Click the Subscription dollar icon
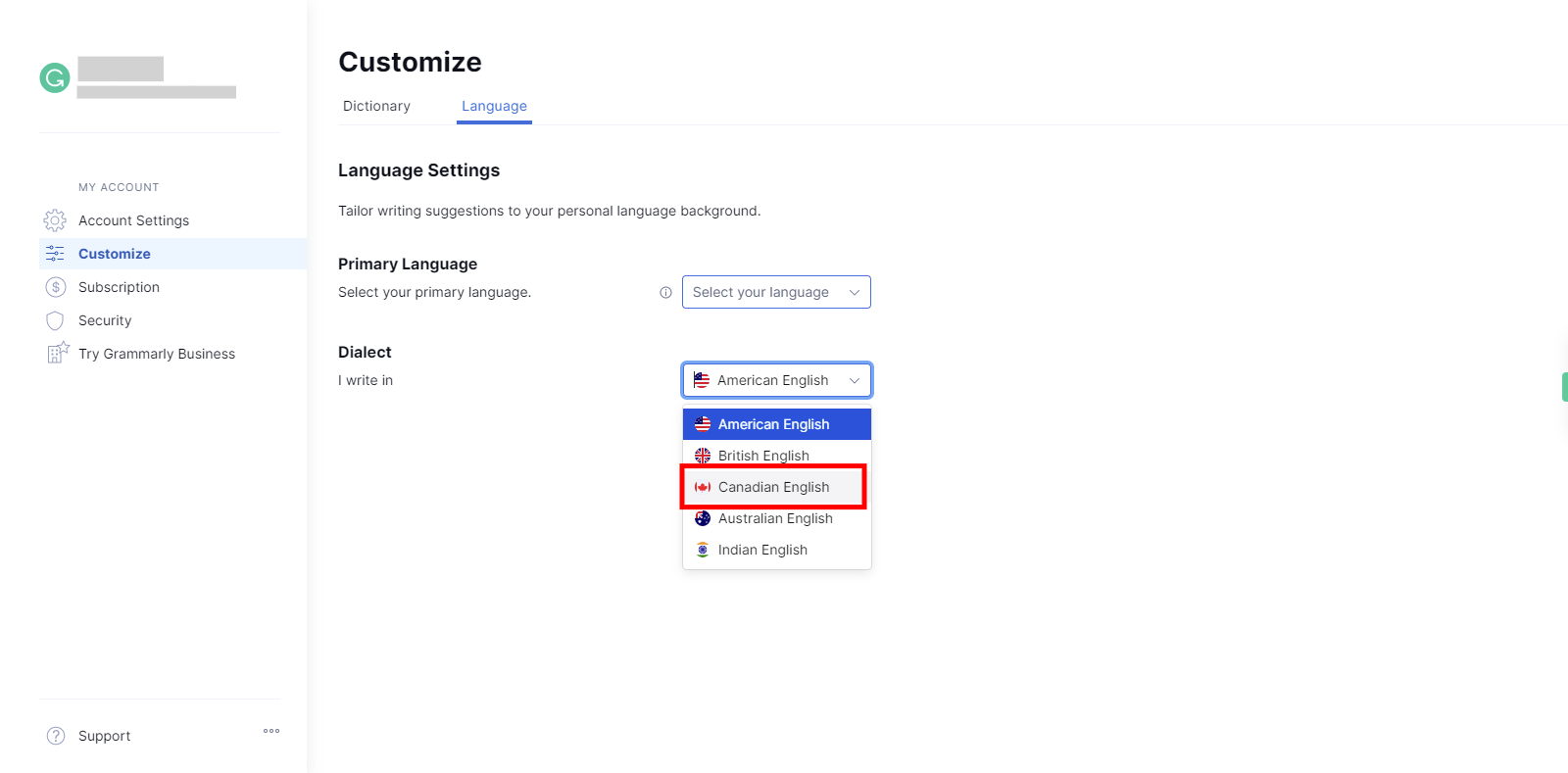Image resolution: width=1568 pixels, height=773 pixels. [56, 287]
